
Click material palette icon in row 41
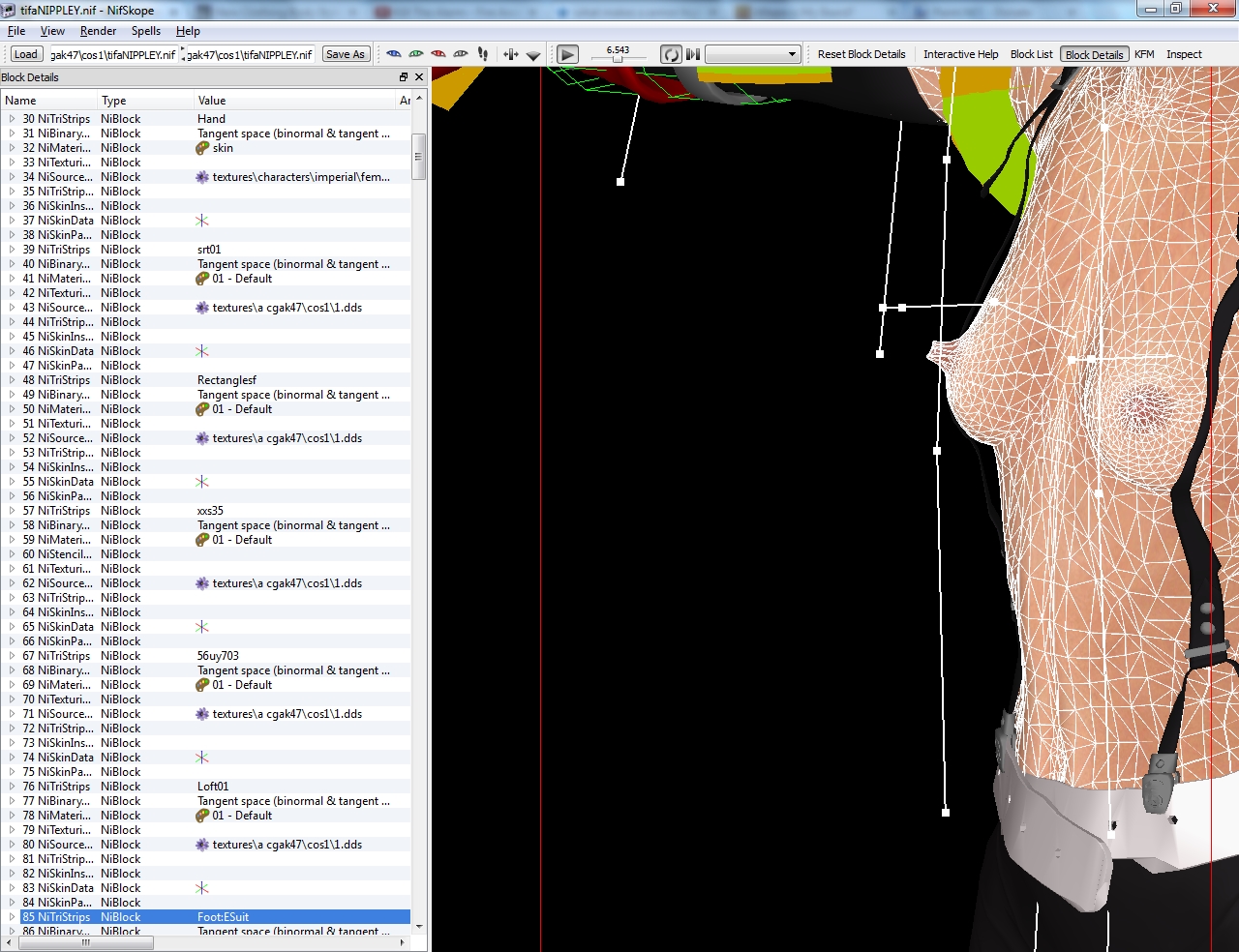click(x=202, y=279)
